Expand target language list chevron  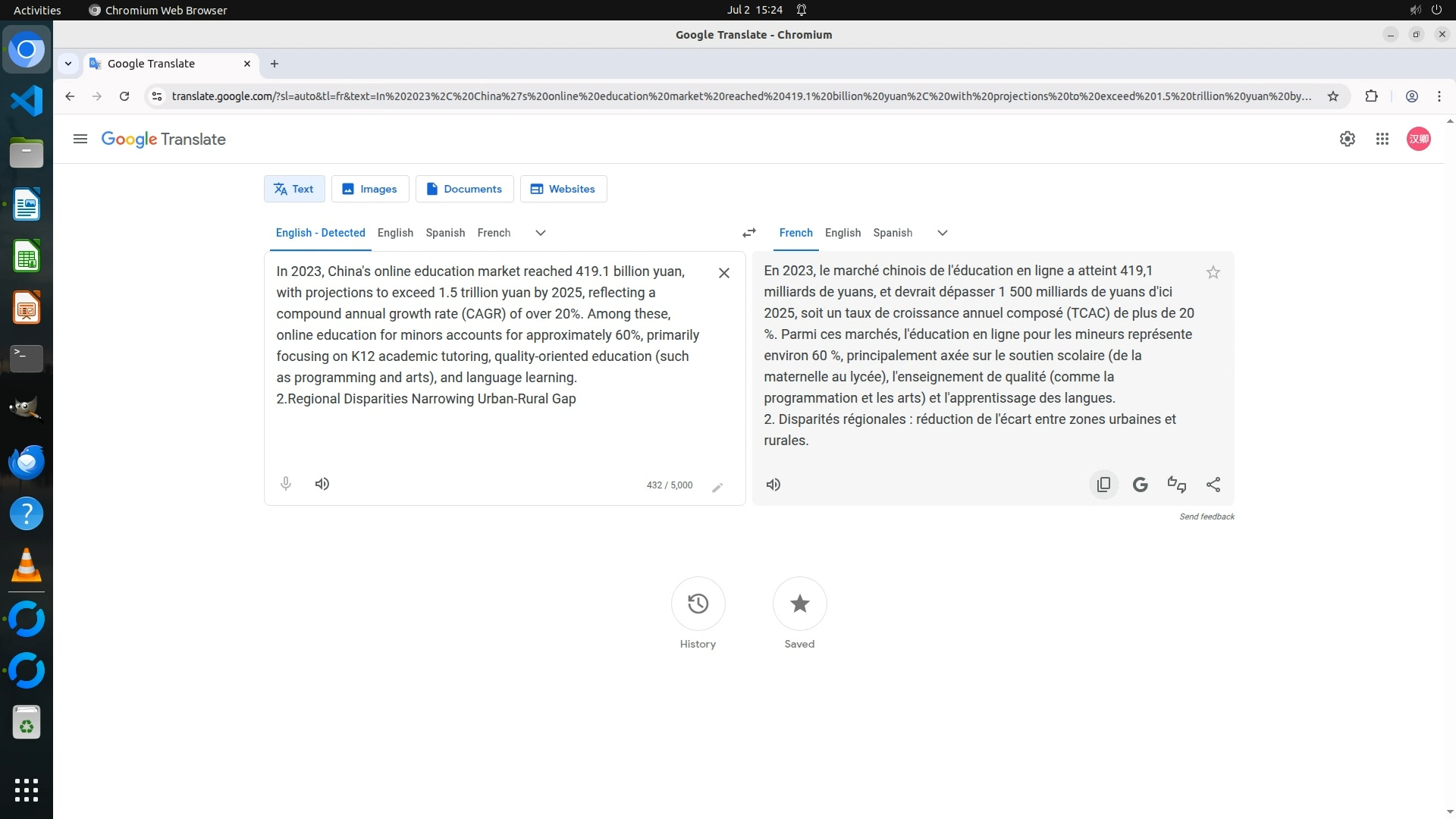click(x=942, y=233)
